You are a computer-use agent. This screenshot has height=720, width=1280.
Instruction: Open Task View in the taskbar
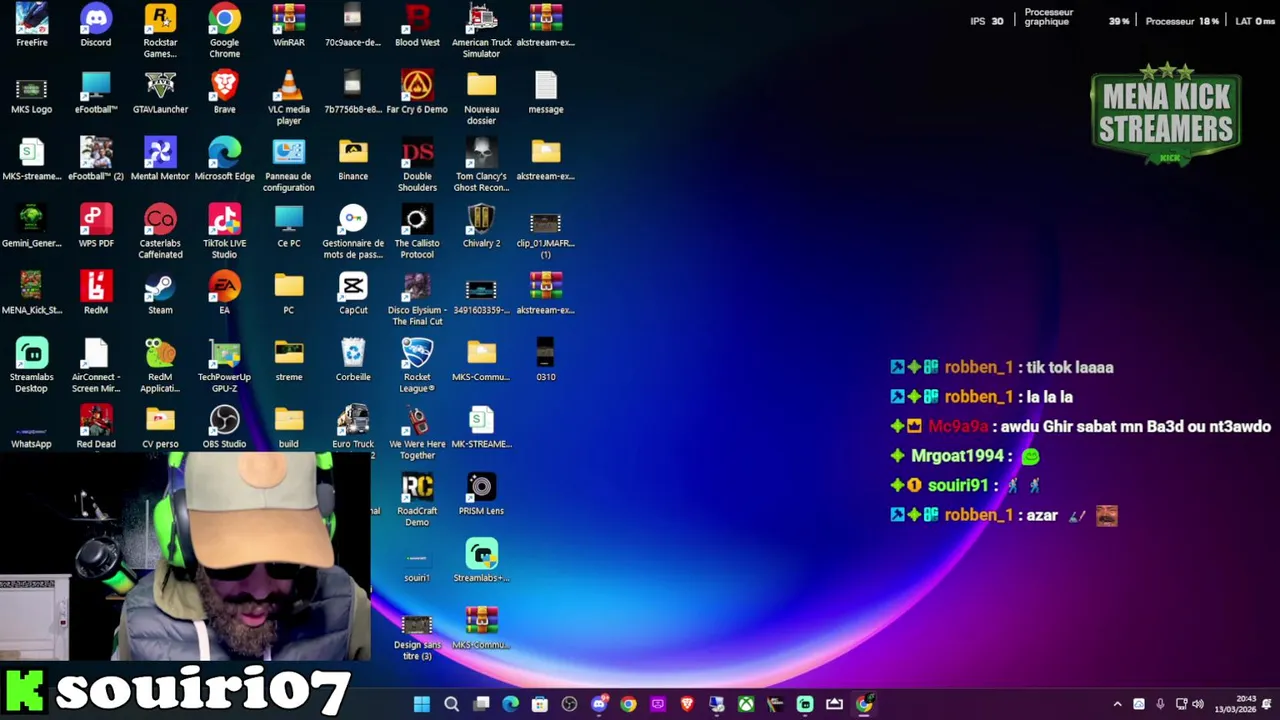pos(481,704)
